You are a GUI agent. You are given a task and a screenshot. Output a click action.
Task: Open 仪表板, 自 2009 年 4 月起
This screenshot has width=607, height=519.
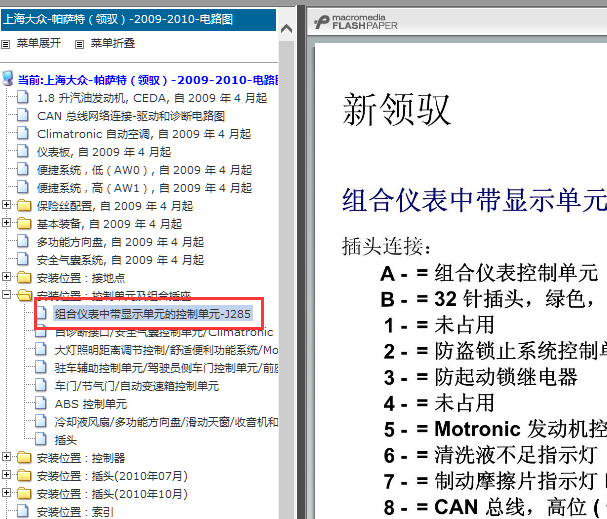point(104,152)
